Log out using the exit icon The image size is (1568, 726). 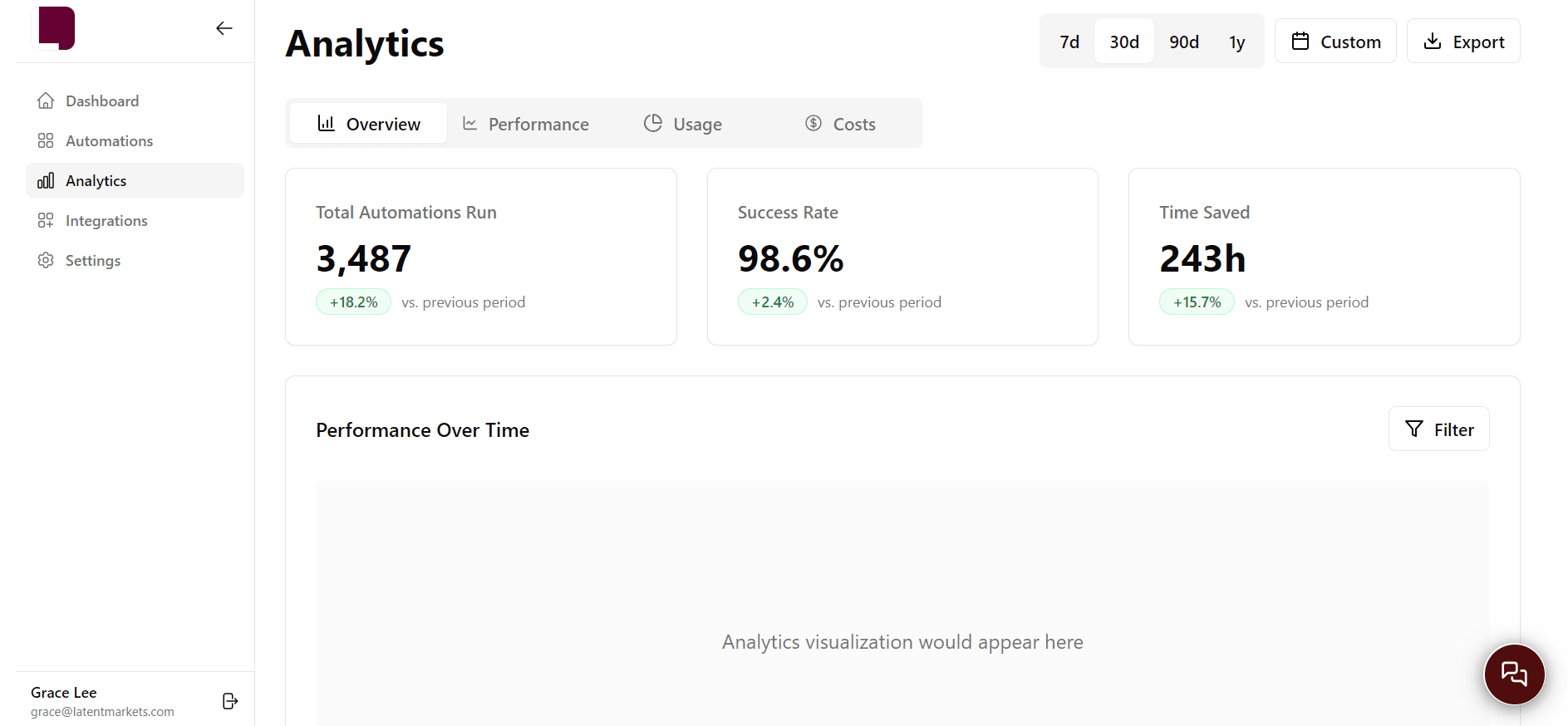(x=230, y=701)
